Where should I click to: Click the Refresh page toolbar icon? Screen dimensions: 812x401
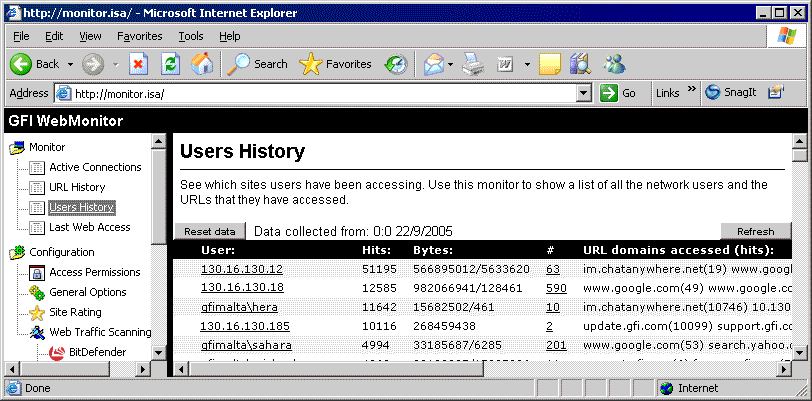[x=170, y=64]
